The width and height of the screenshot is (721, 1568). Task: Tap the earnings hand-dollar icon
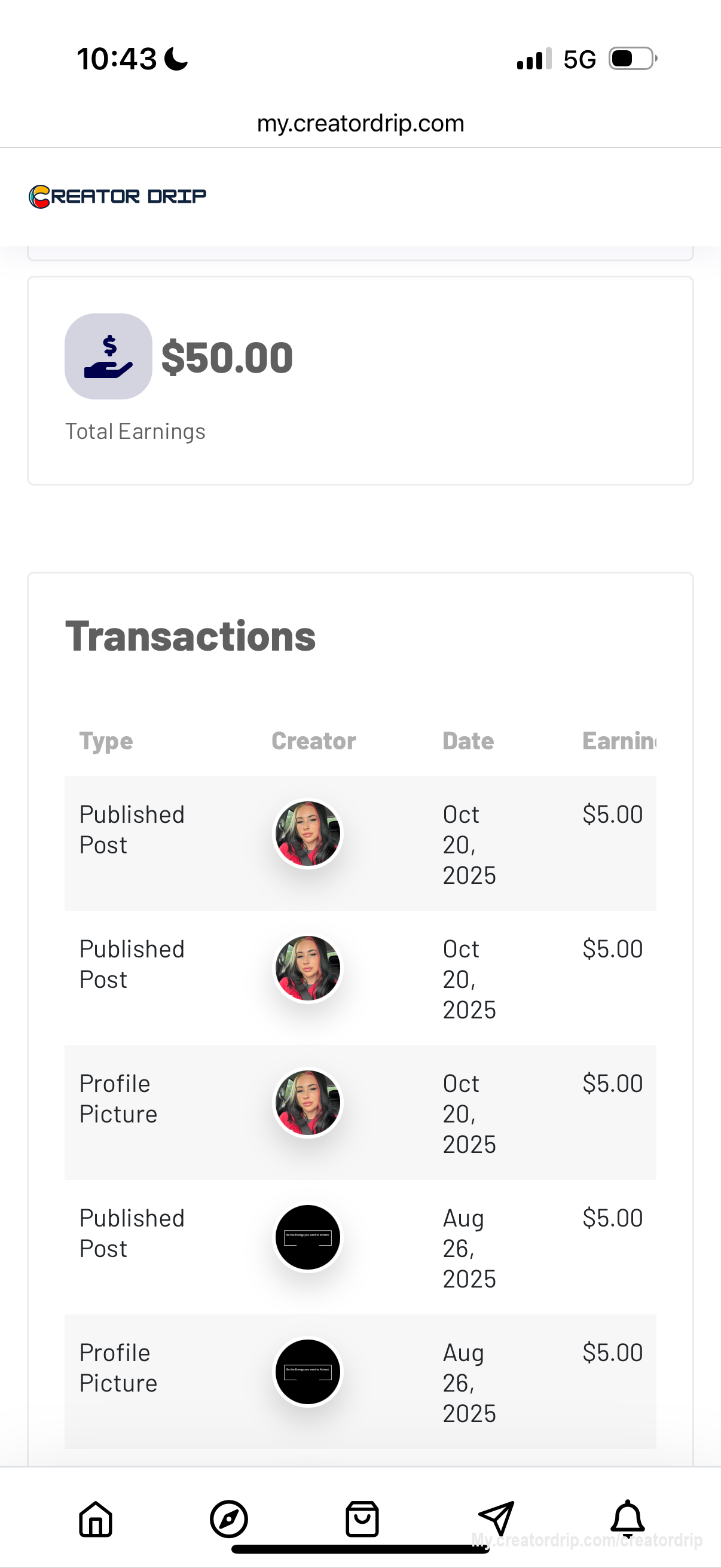tap(108, 356)
